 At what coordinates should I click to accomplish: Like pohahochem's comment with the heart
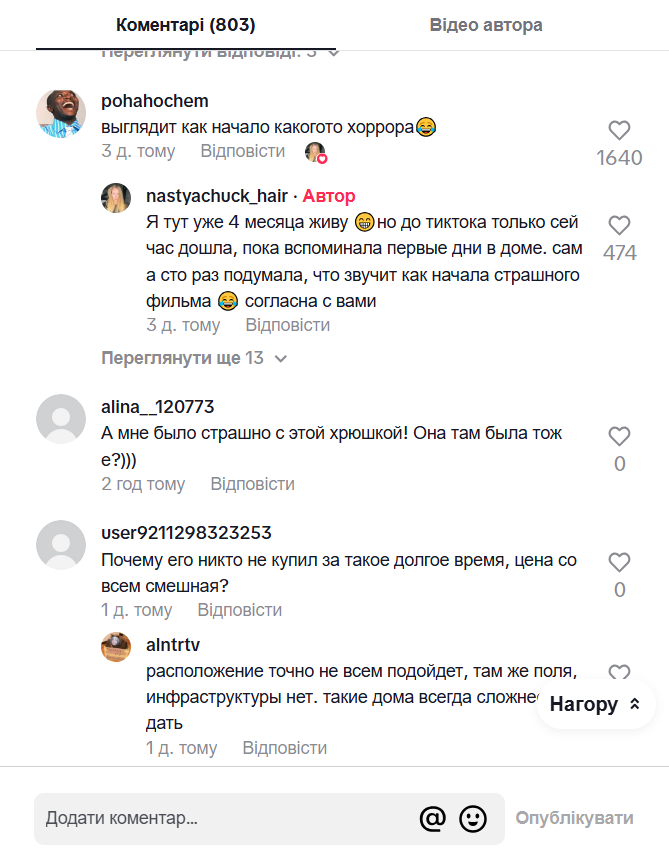click(619, 130)
